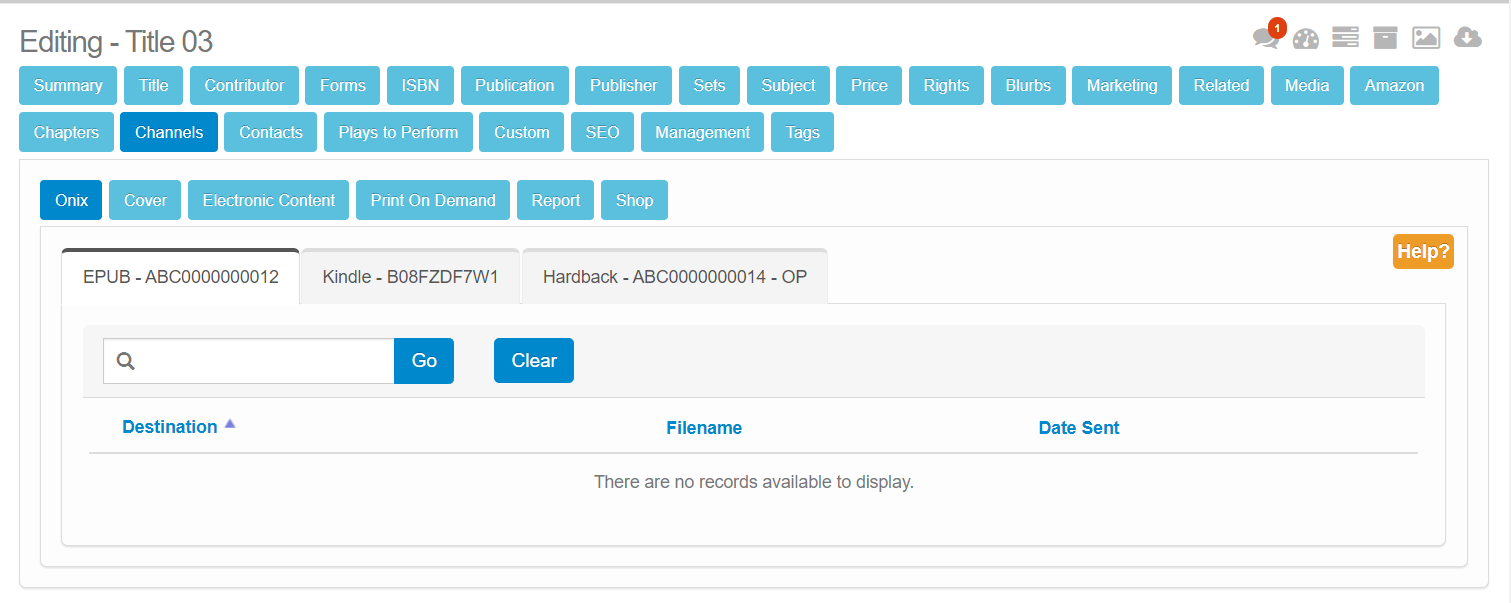
Task: Open the Related section
Action: 1221,85
